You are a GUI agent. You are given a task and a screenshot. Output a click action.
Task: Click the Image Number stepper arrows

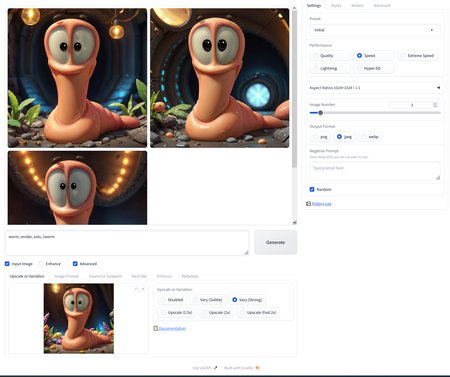point(435,105)
